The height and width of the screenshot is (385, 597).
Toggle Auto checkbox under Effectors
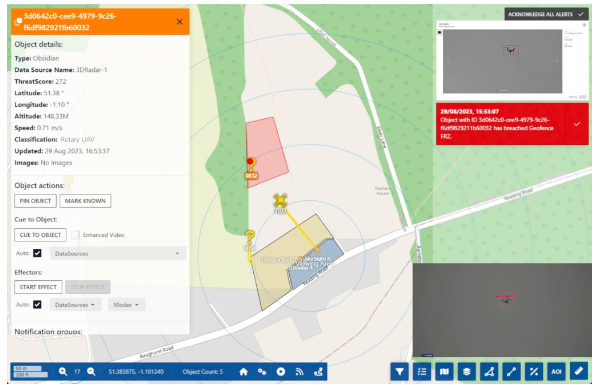point(37,305)
